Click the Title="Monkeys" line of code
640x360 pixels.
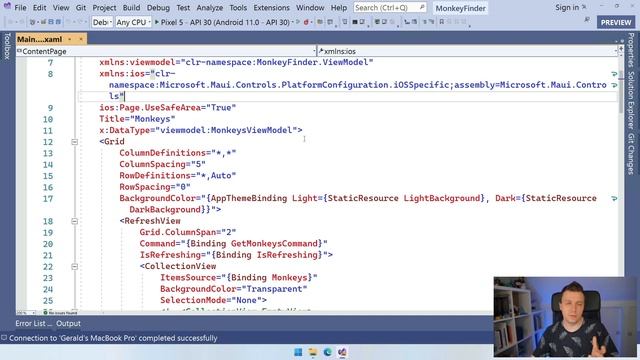137,119
